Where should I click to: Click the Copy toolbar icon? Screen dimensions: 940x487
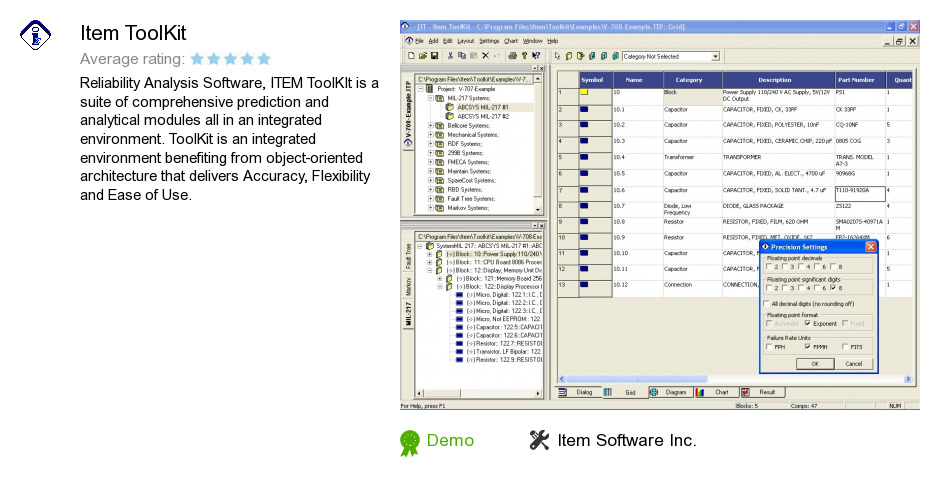[462, 56]
